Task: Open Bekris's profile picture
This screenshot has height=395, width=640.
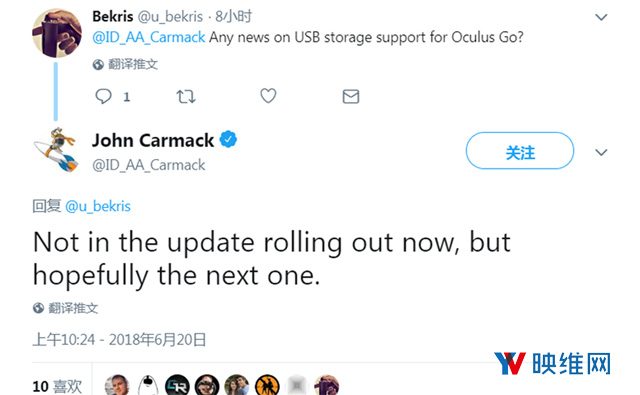Action: tap(57, 33)
